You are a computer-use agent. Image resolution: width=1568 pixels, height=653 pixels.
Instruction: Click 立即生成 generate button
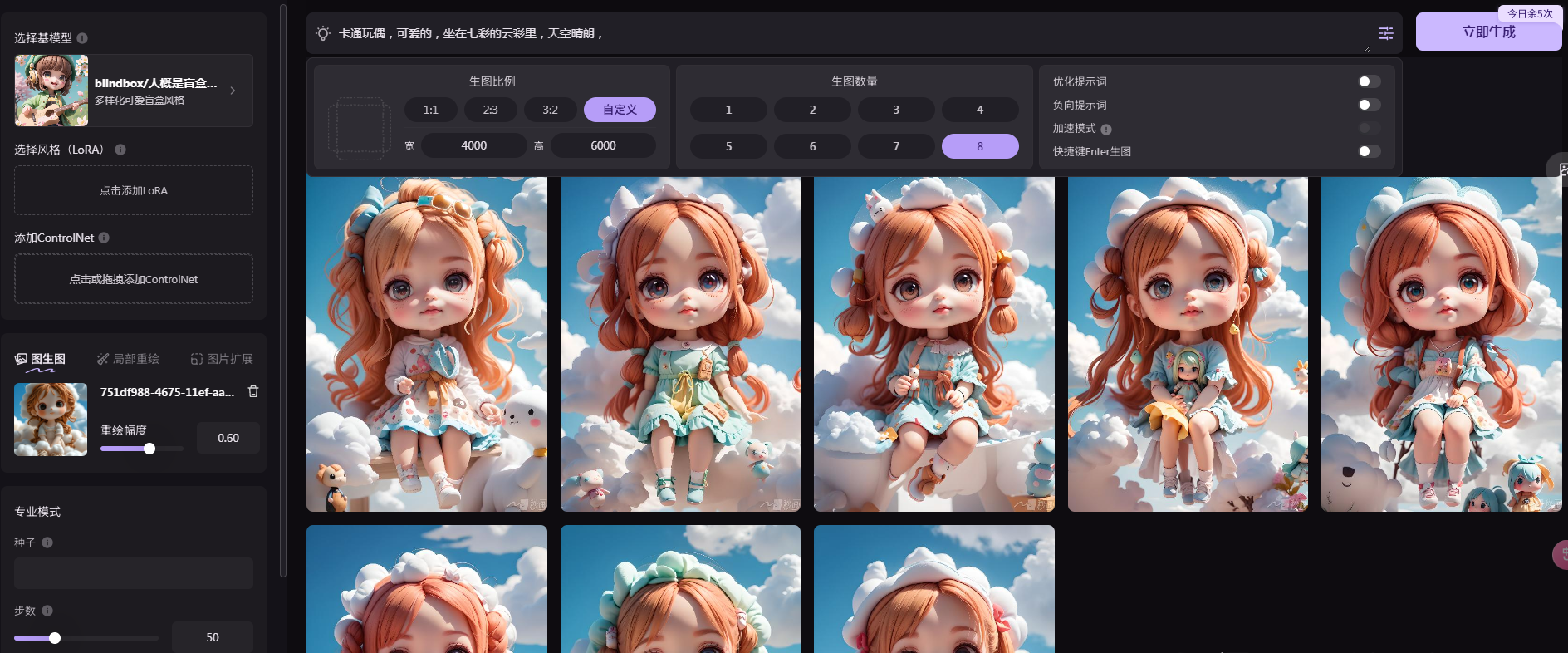point(1488,32)
